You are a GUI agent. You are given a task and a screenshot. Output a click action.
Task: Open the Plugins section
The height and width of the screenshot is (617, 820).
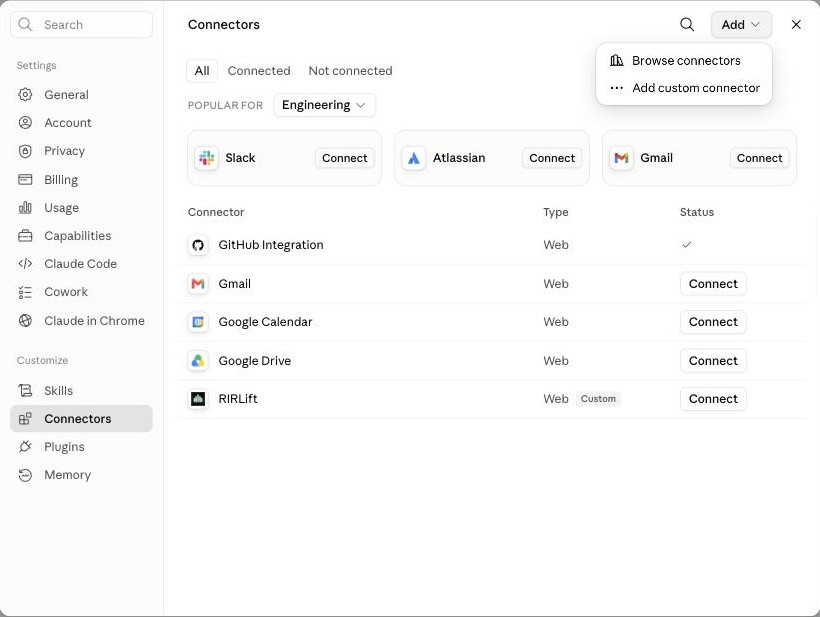click(82, 447)
